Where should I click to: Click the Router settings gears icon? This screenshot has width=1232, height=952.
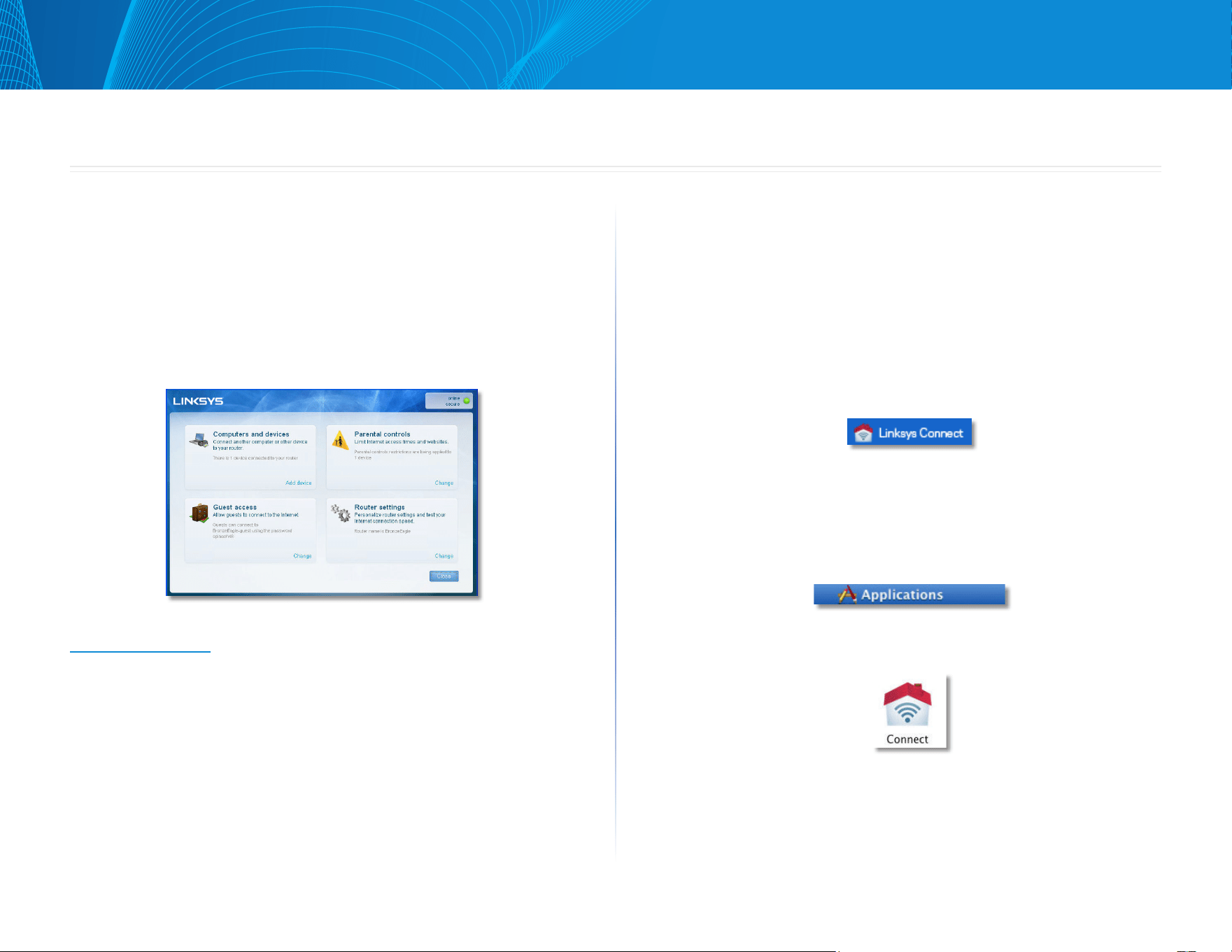[341, 513]
